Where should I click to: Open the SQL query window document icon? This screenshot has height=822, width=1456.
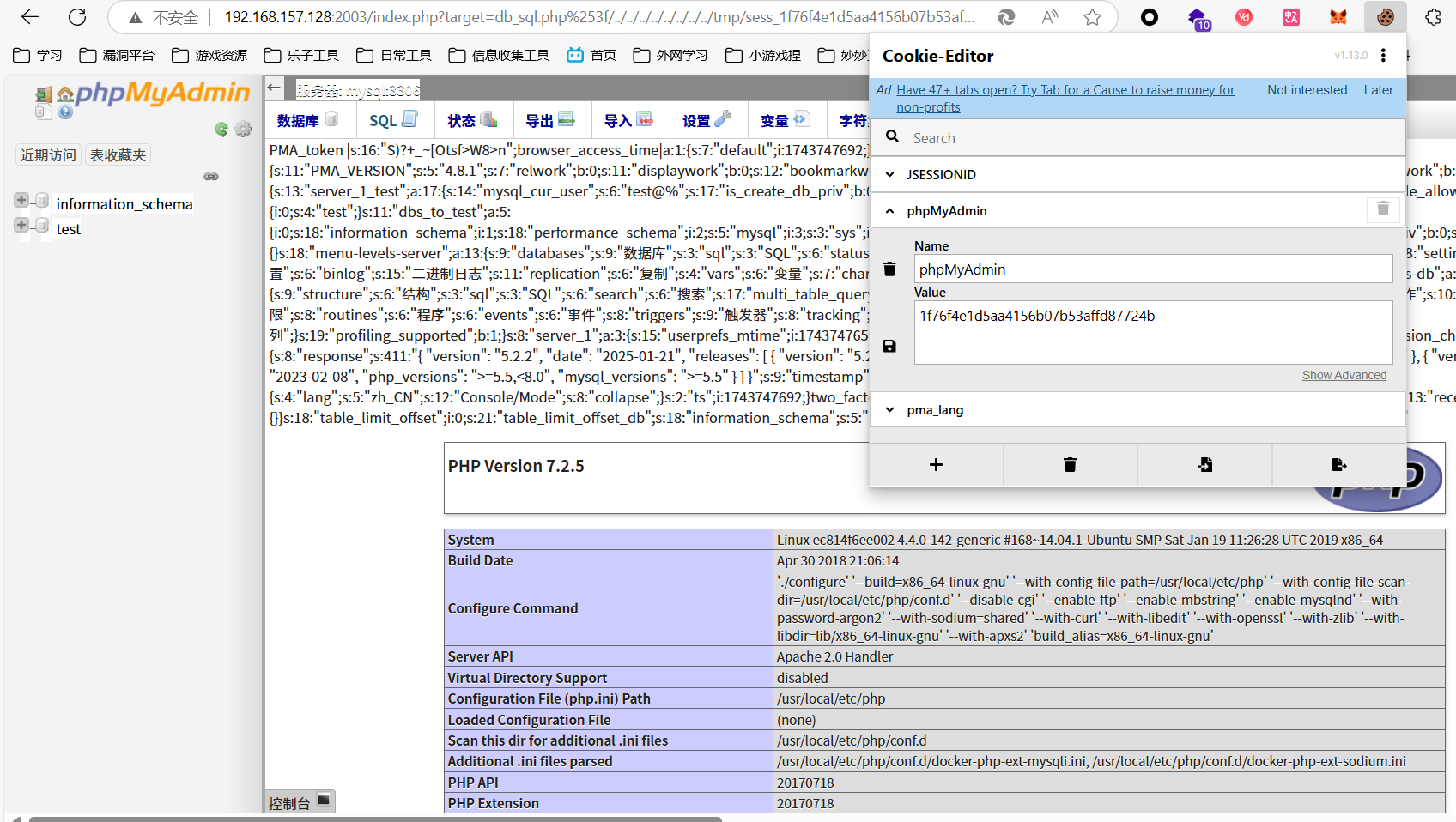click(x=44, y=112)
